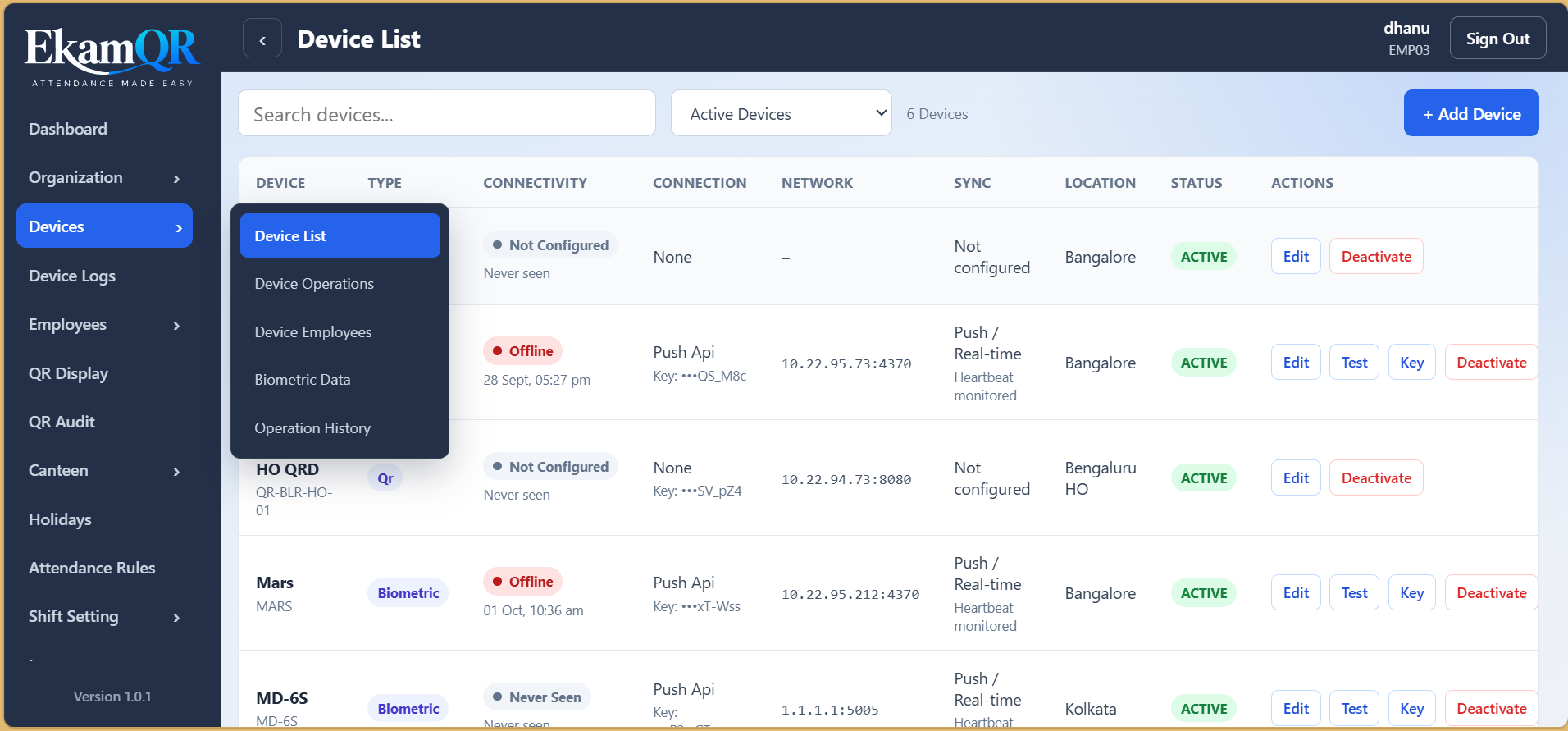The height and width of the screenshot is (731, 1568).
Task: Open Biometric Data from the submenu
Action: click(340, 380)
